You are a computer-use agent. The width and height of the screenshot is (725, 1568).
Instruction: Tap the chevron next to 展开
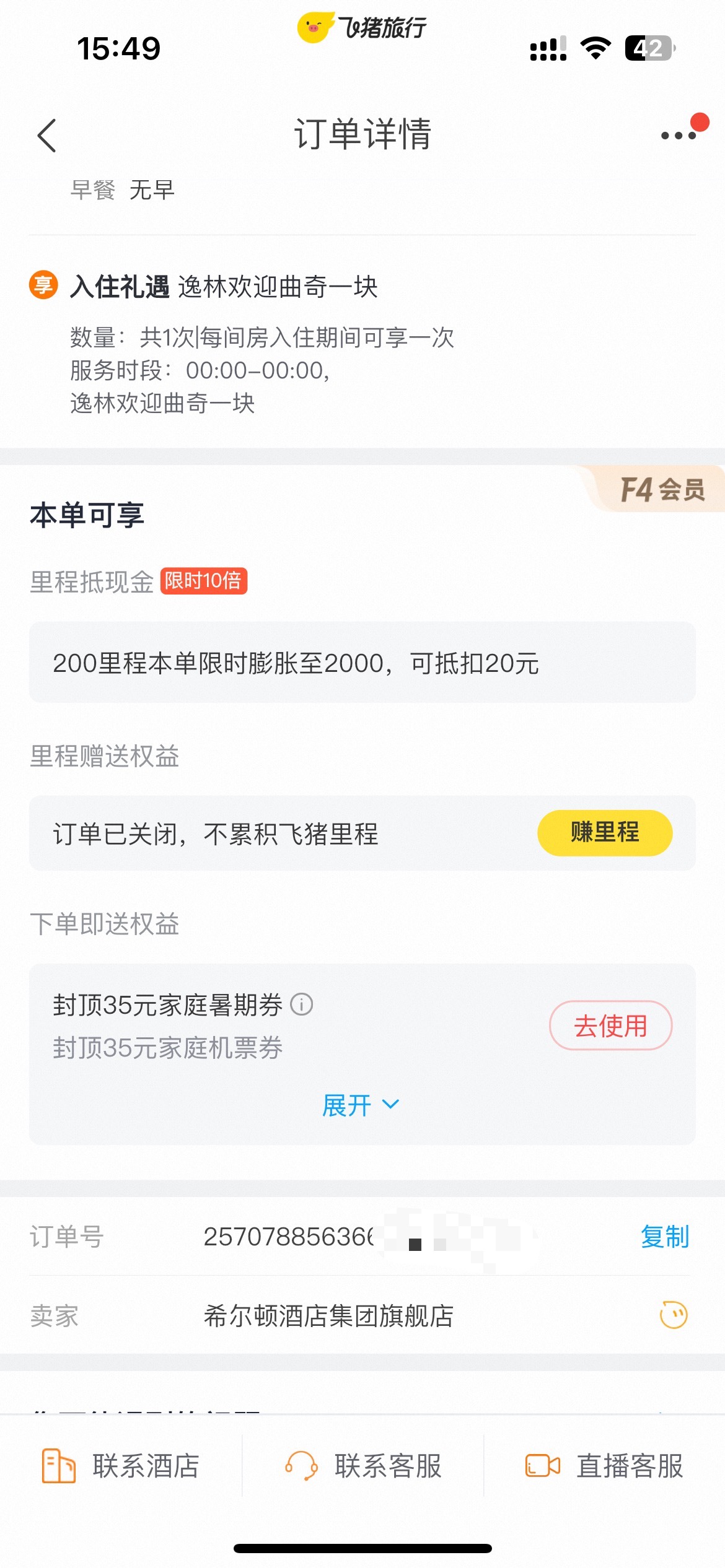pos(390,1105)
